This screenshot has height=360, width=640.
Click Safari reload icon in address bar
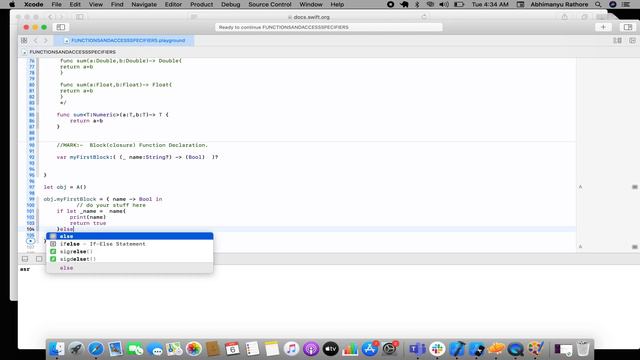pos(424,17)
